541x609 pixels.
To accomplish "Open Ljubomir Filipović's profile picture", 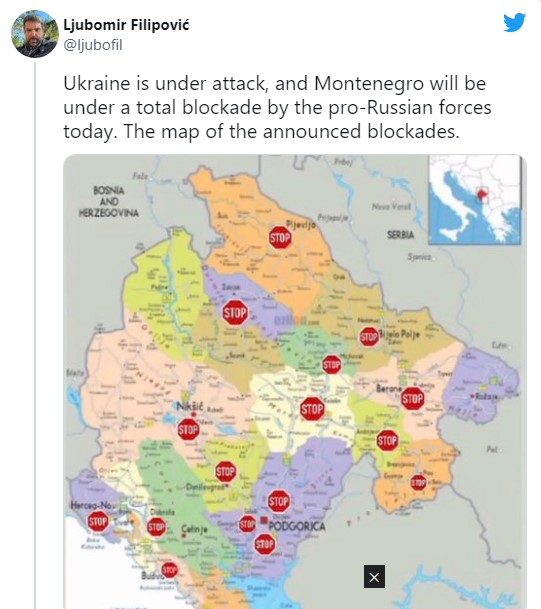I will 35,34.
